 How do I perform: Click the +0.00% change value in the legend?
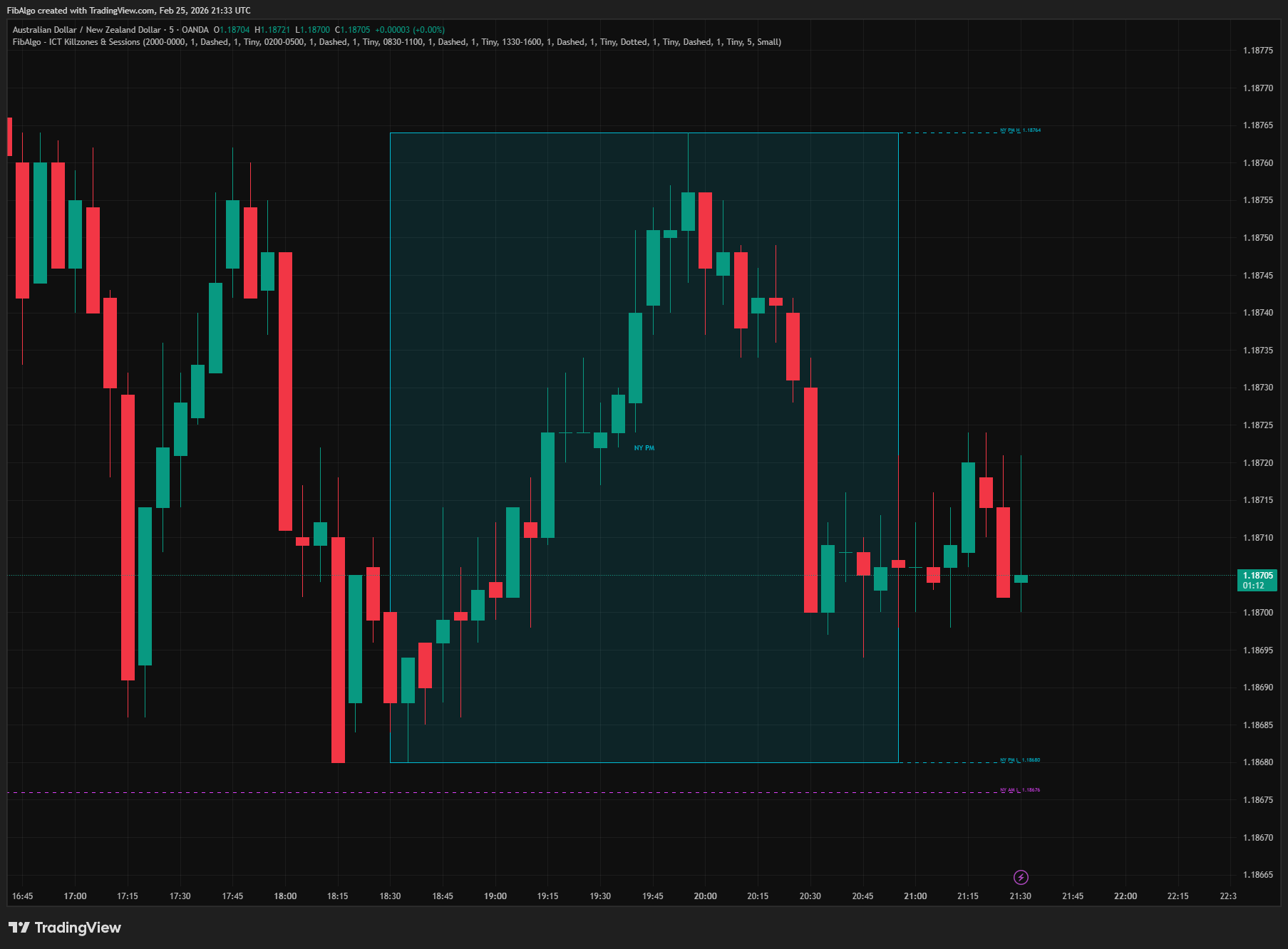click(428, 30)
